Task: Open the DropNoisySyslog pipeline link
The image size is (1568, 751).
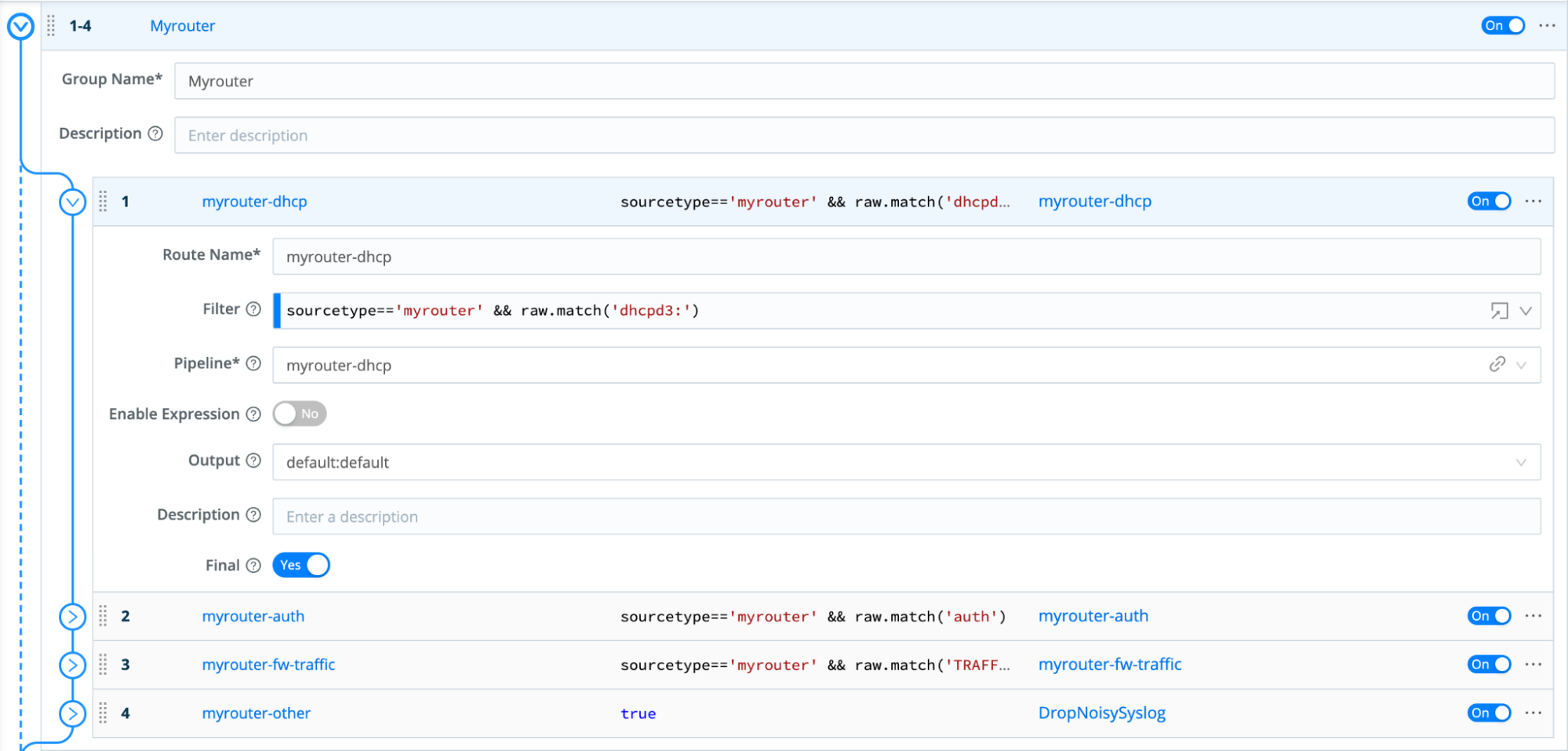Action: [1101, 713]
